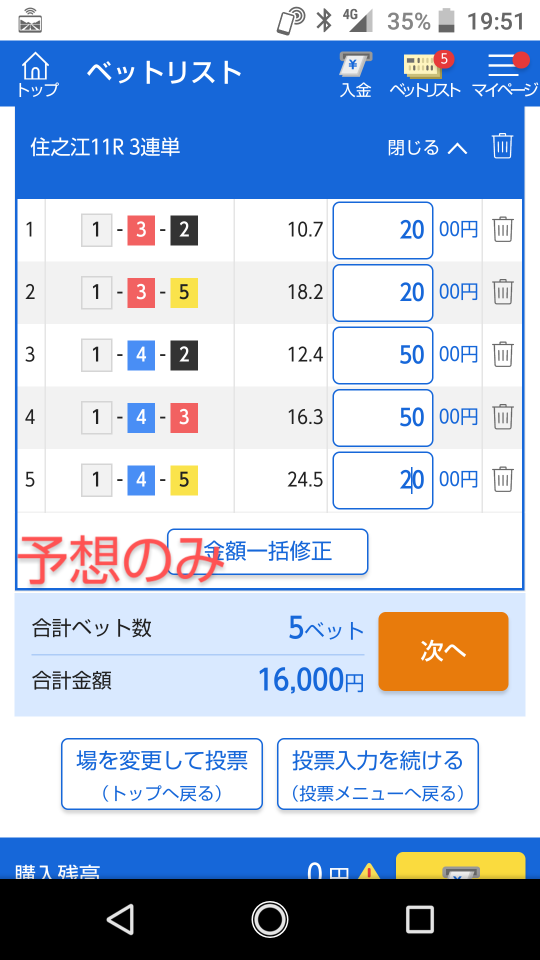Remove bet row 1-4-2 via trash icon

click(x=503, y=354)
